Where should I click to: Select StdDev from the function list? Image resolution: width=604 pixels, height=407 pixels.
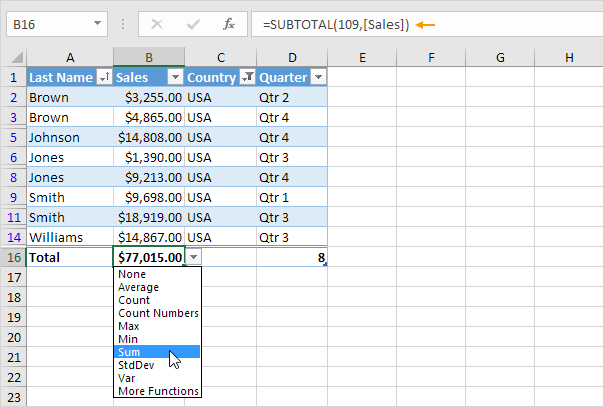tap(135, 365)
